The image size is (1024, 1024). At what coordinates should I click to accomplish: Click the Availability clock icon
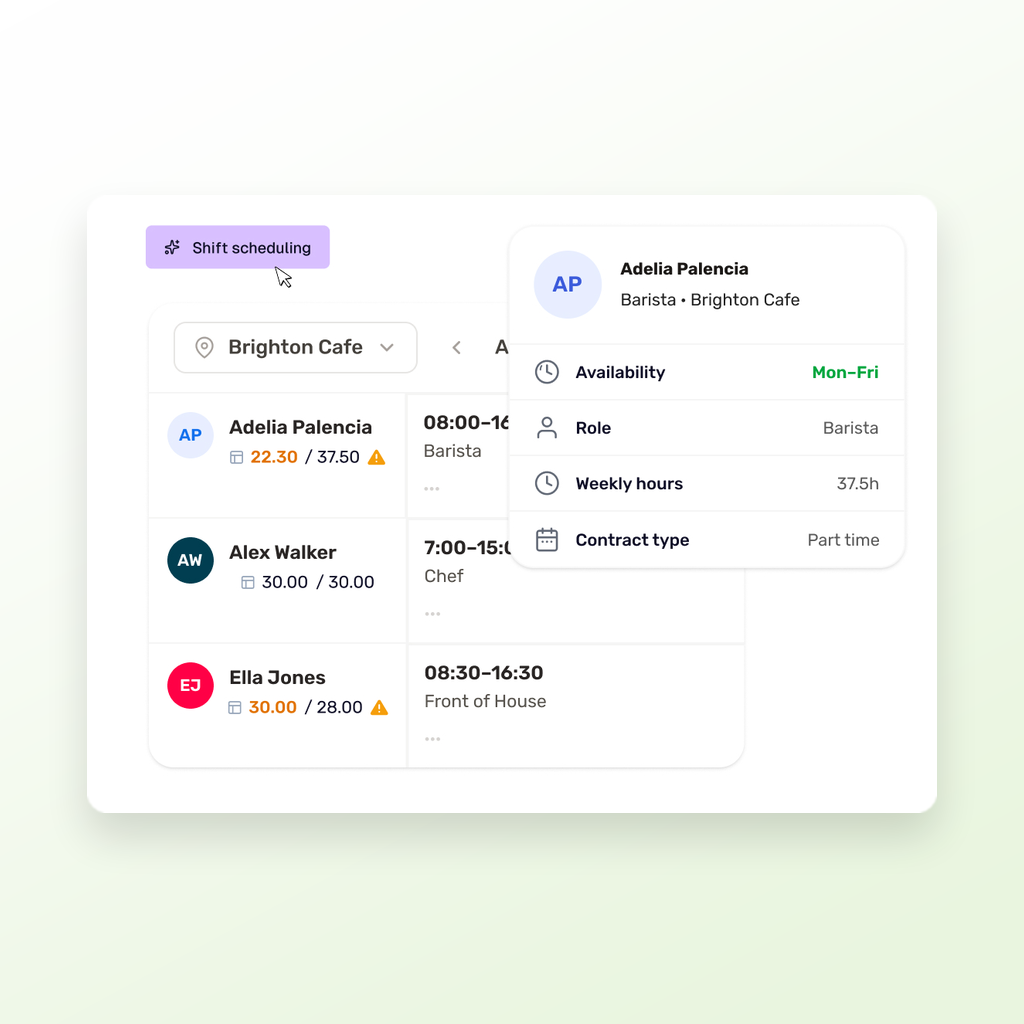coord(547,372)
